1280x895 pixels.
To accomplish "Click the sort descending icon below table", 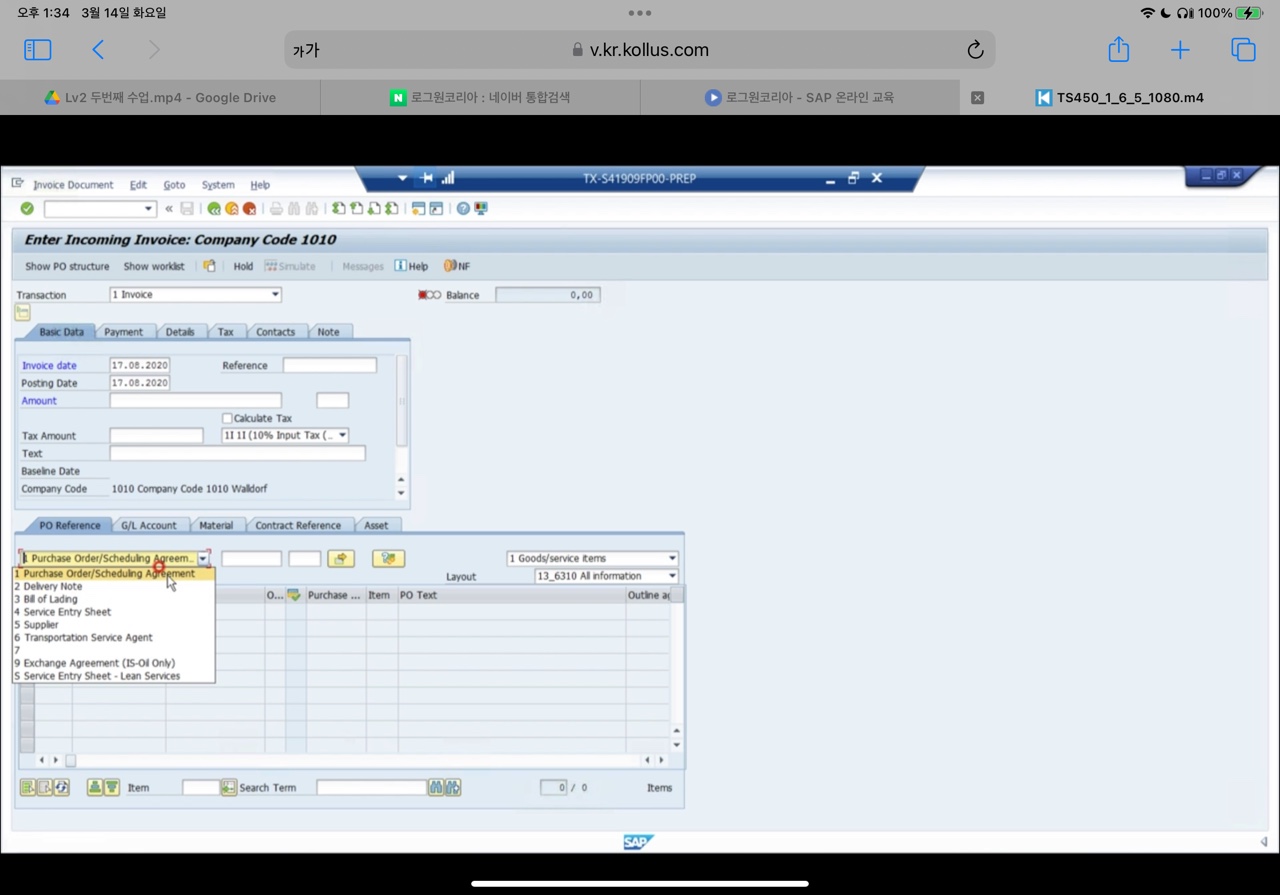I will (x=112, y=788).
